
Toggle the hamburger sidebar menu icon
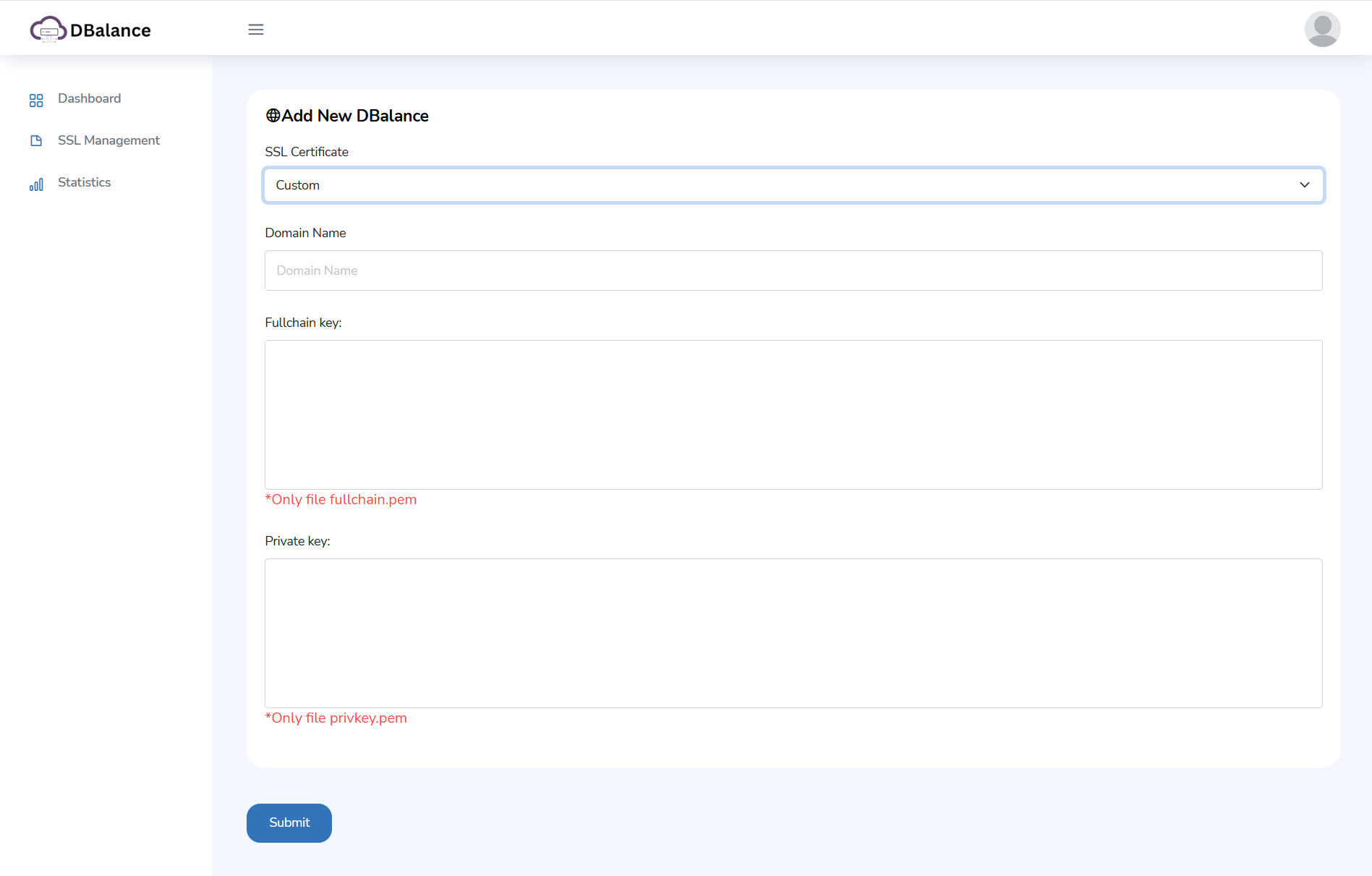coord(255,30)
